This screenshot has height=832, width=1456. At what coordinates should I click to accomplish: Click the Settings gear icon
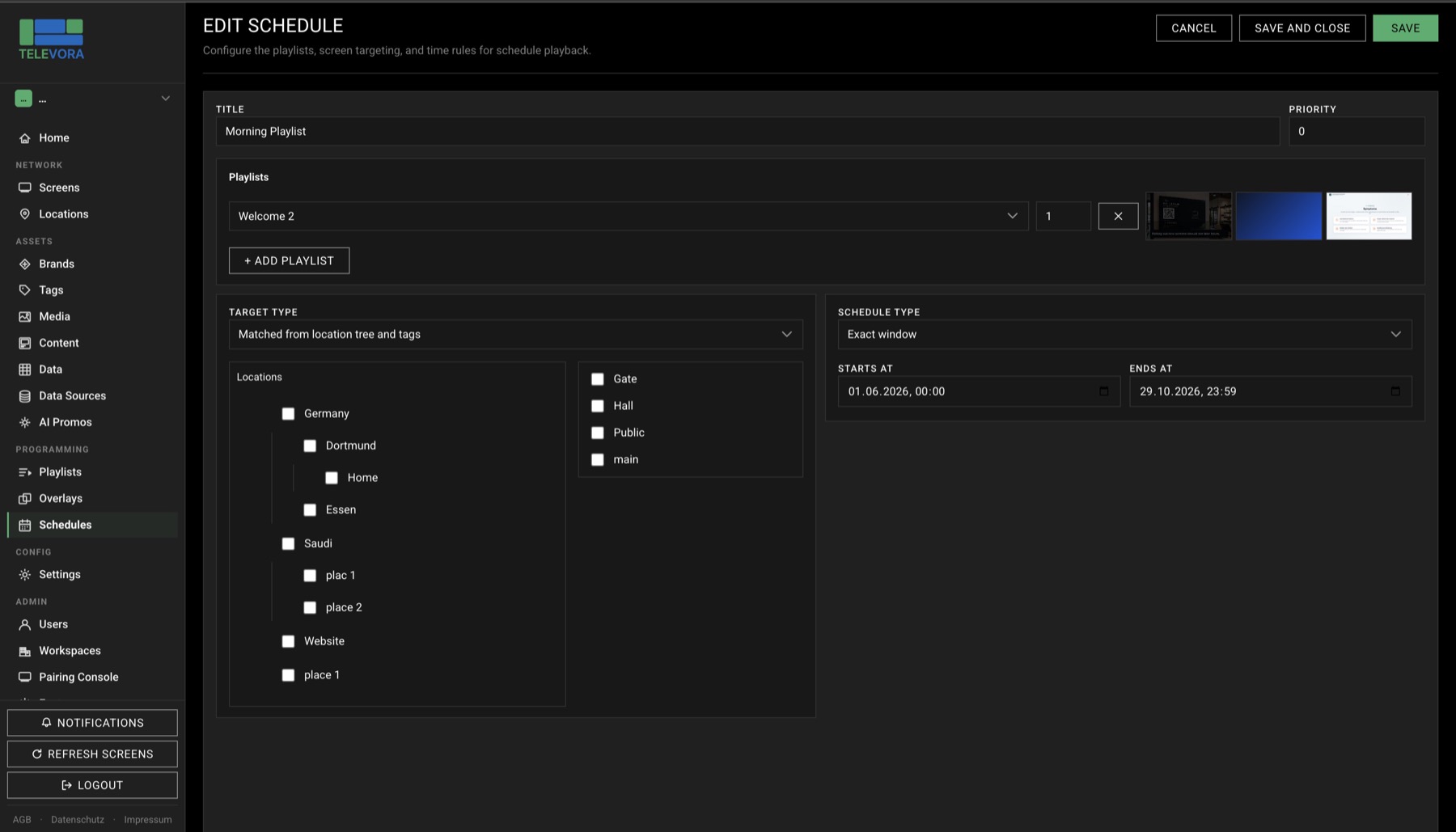tap(25, 575)
